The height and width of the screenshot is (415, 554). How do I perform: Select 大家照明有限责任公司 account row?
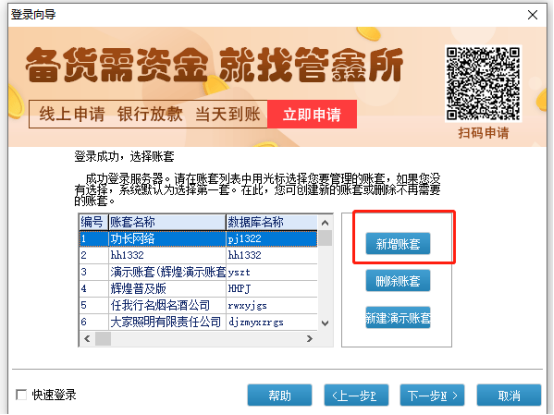(x=198, y=322)
